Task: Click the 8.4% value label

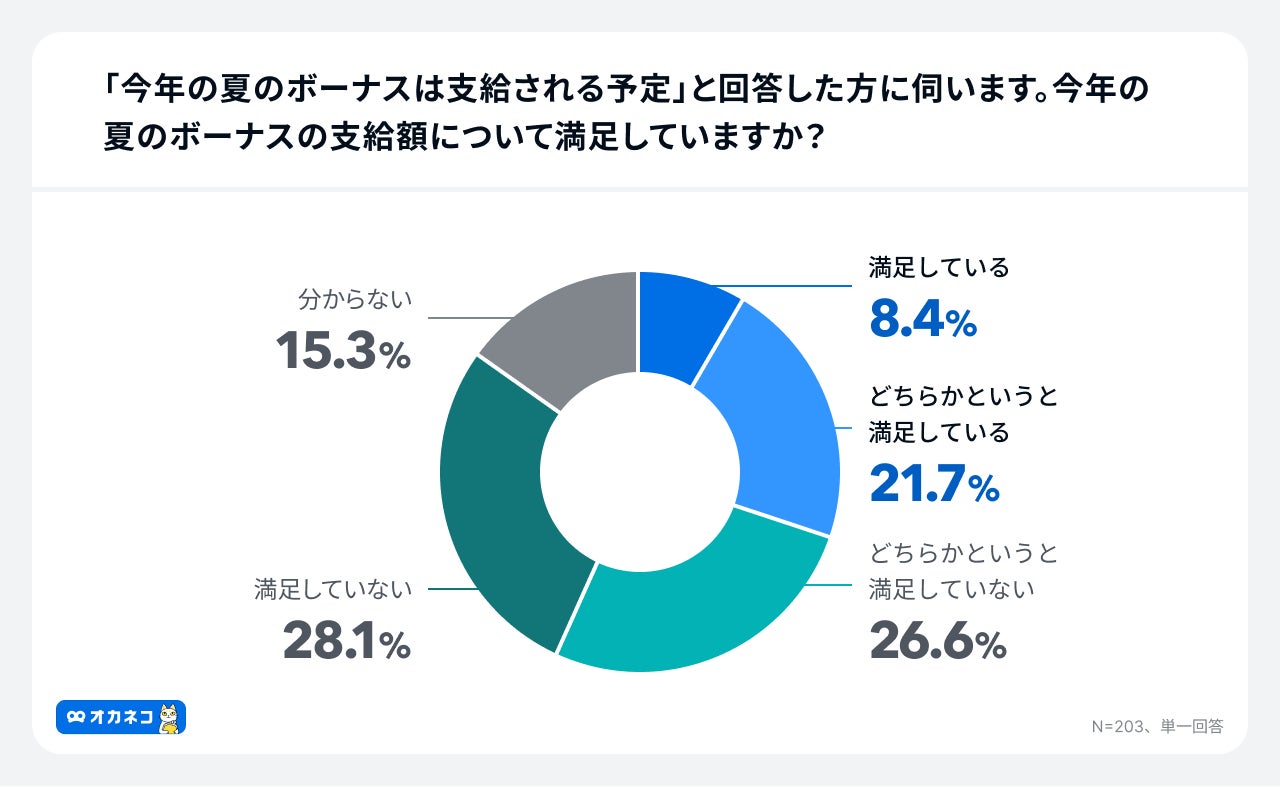Action: (923, 320)
